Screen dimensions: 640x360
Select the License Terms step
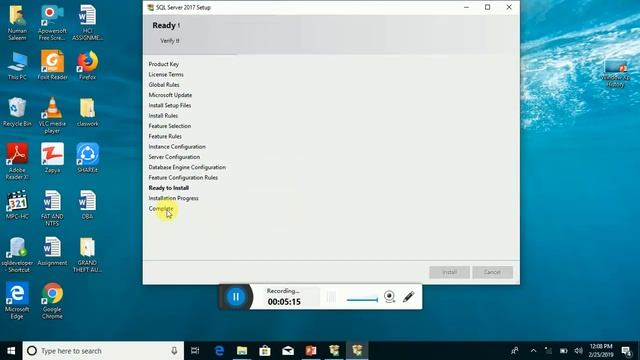[x=166, y=74]
